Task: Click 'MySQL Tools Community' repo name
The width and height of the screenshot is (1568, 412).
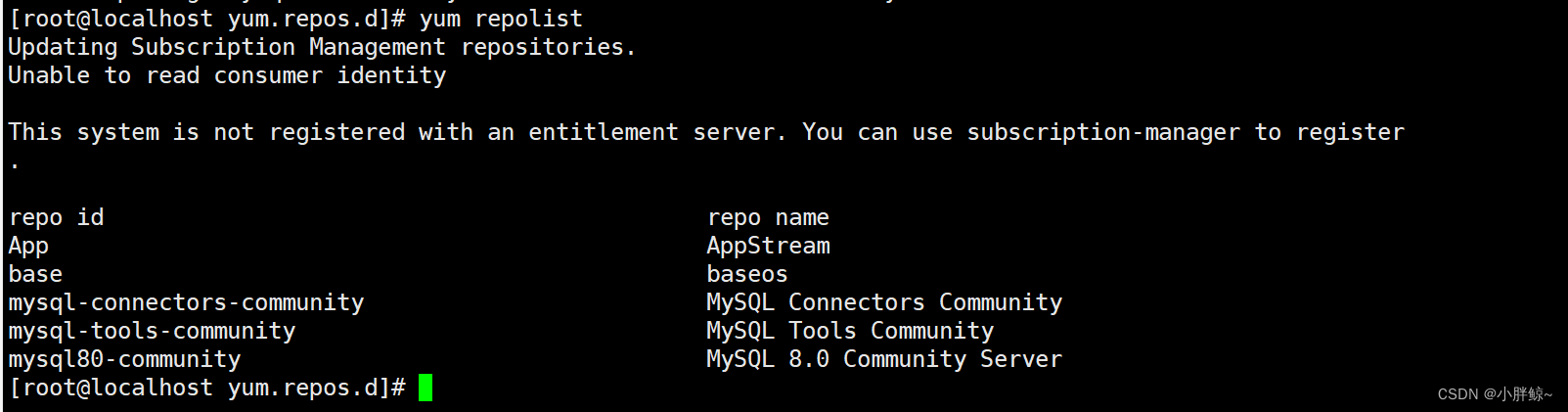Action: 850,331
